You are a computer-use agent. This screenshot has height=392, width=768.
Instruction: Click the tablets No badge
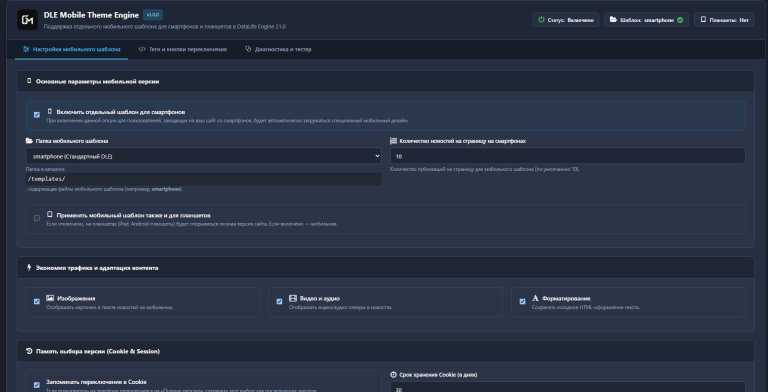point(724,20)
